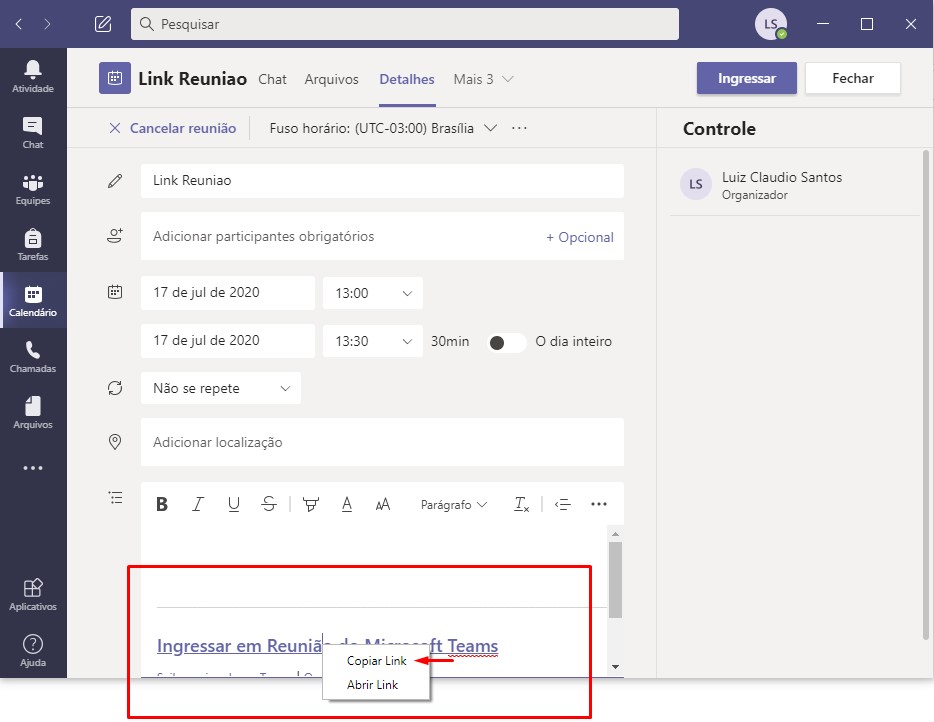The width and height of the screenshot is (934, 722).
Task: Toggle the O dia inteiro switch
Action: tap(506, 343)
